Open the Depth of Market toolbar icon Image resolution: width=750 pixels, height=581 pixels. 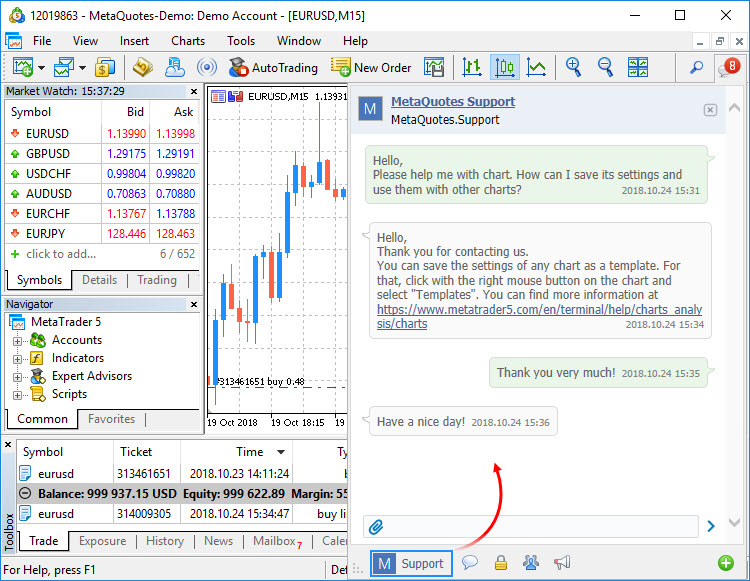tap(434, 67)
